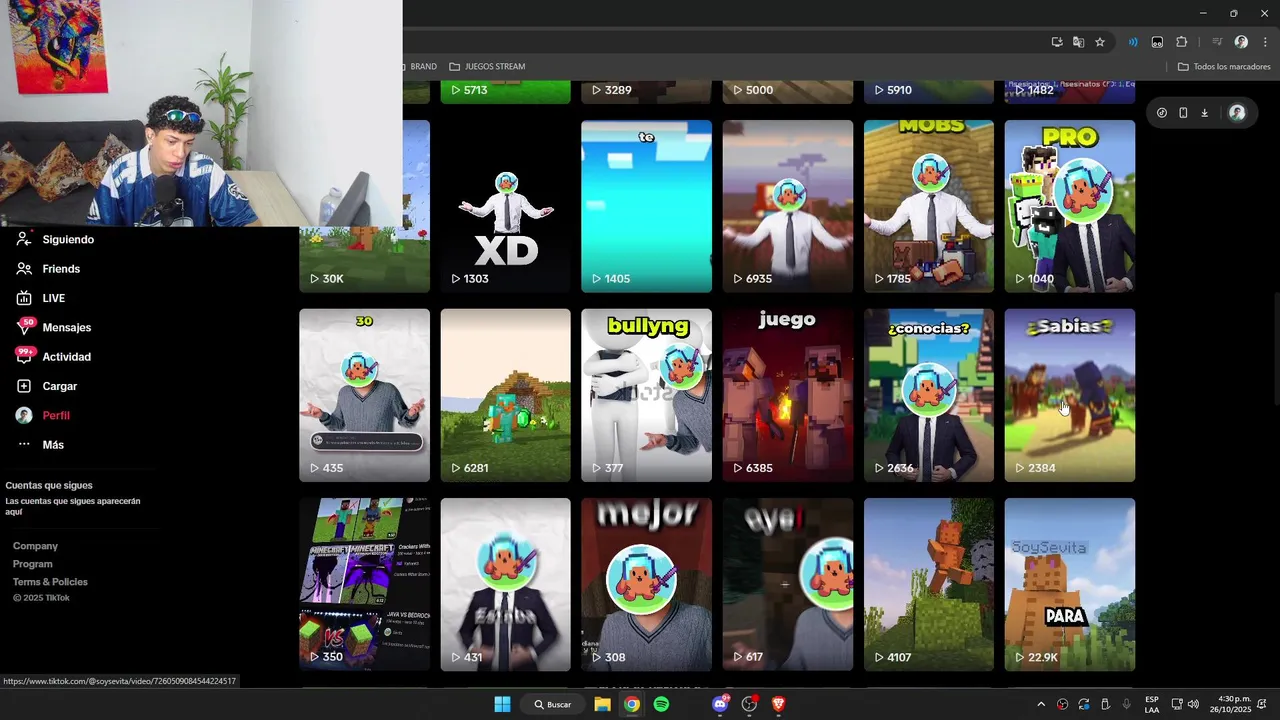The height and width of the screenshot is (720, 1280).
Task: Click the taskbar clock showing 4:30 p. m.
Action: (x=1230, y=704)
